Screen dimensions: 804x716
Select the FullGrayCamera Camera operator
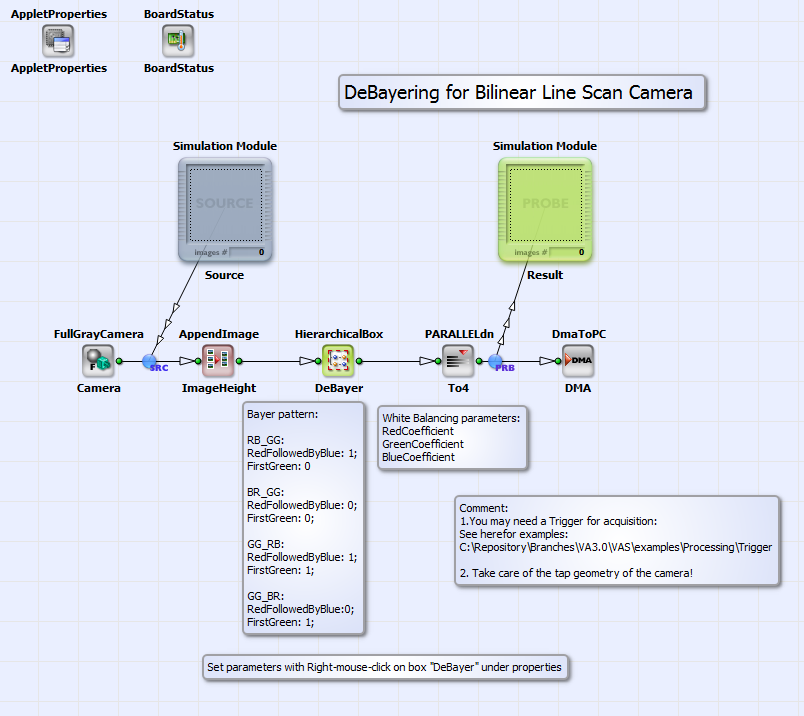[x=97, y=360]
